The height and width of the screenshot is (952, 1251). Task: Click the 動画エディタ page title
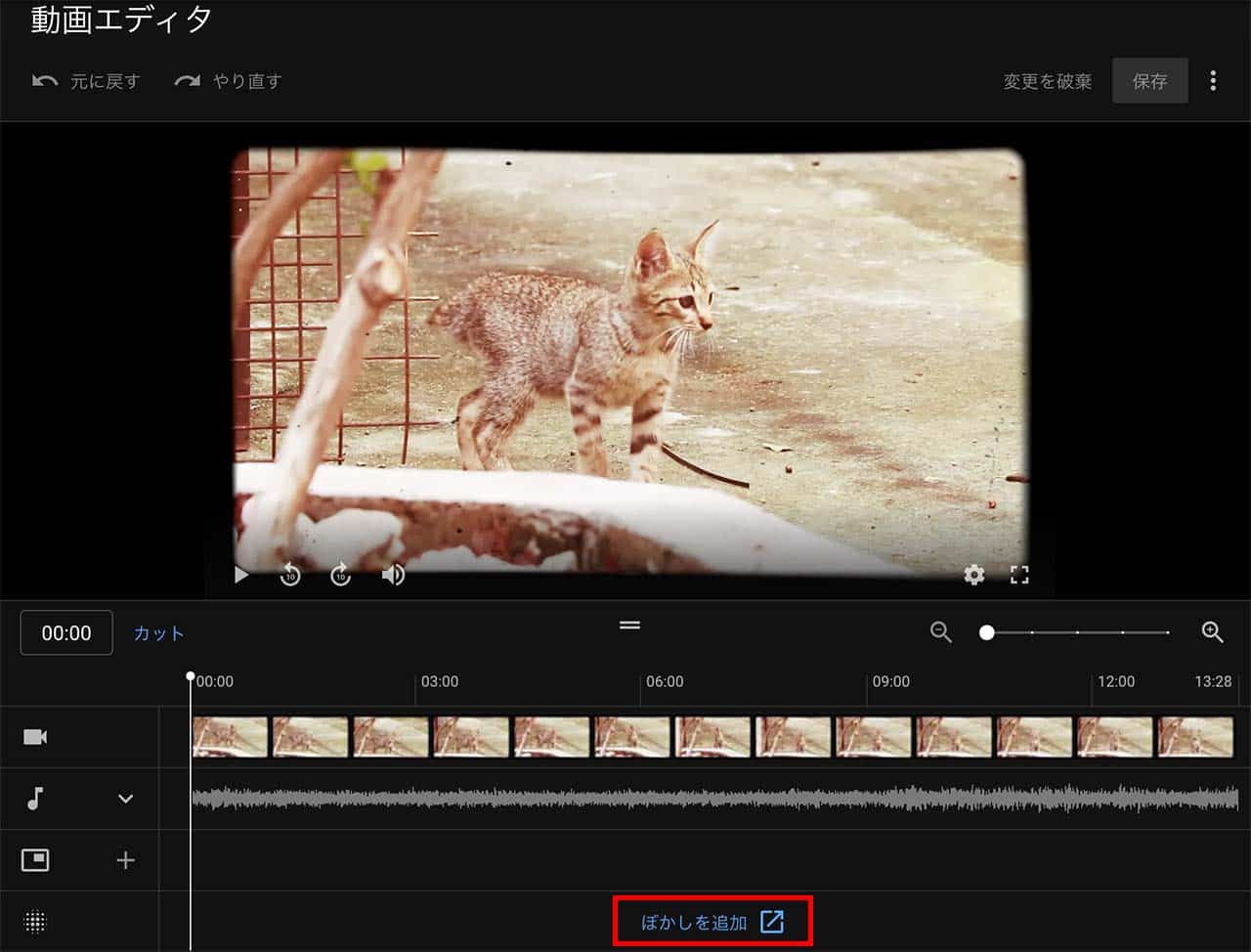click(121, 20)
